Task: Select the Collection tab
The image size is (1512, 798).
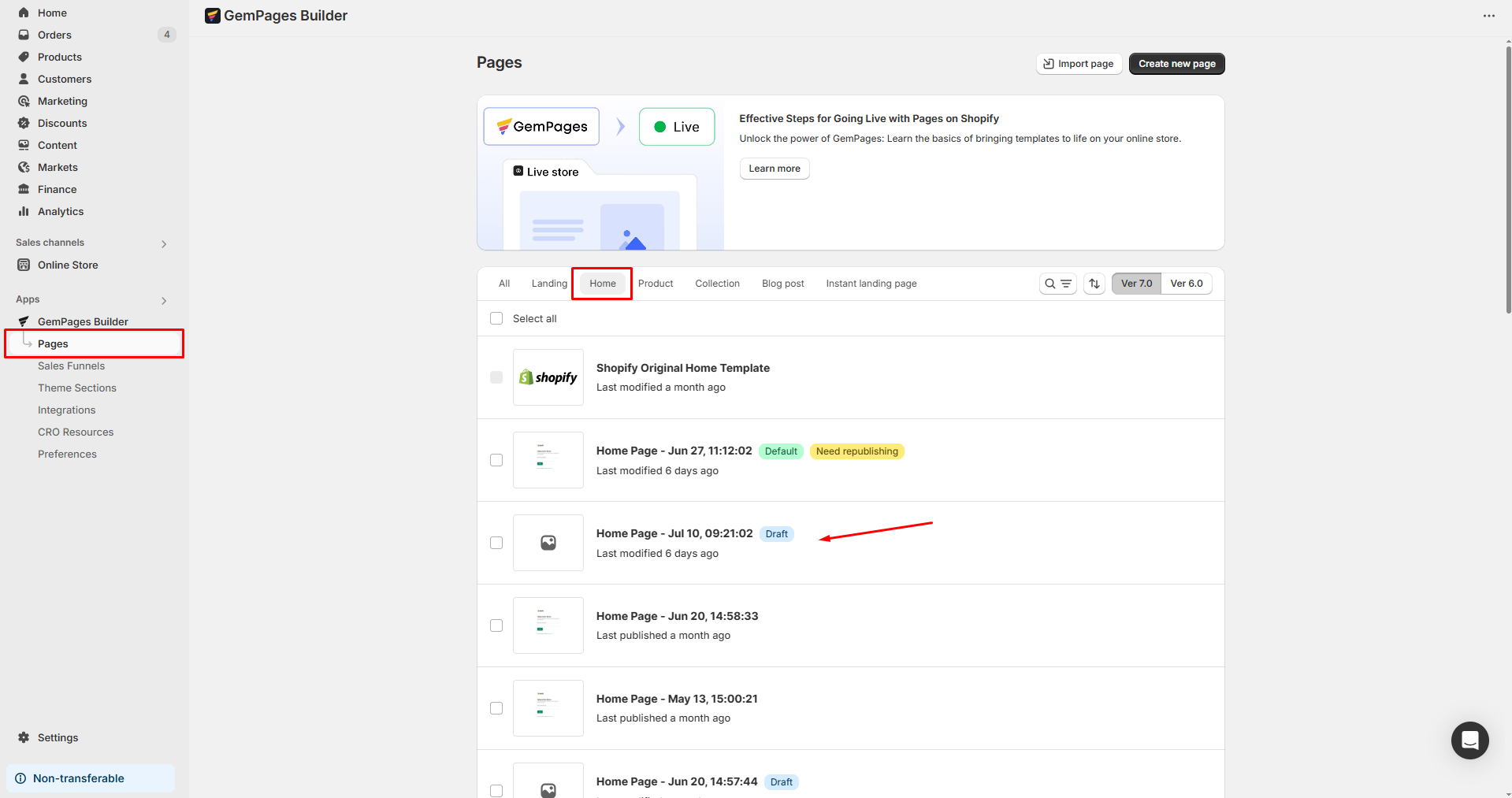Action: pyautogui.click(x=717, y=283)
